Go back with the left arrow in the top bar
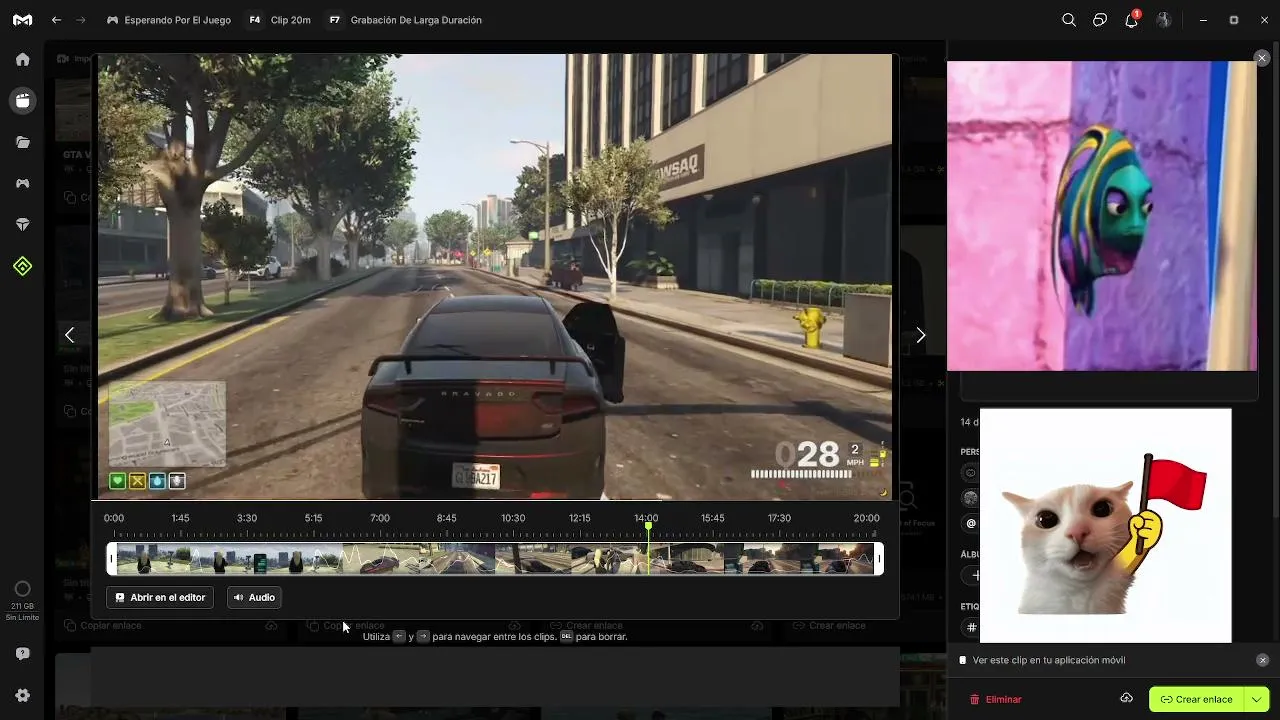1280x720 pixels. pos(57,20)
